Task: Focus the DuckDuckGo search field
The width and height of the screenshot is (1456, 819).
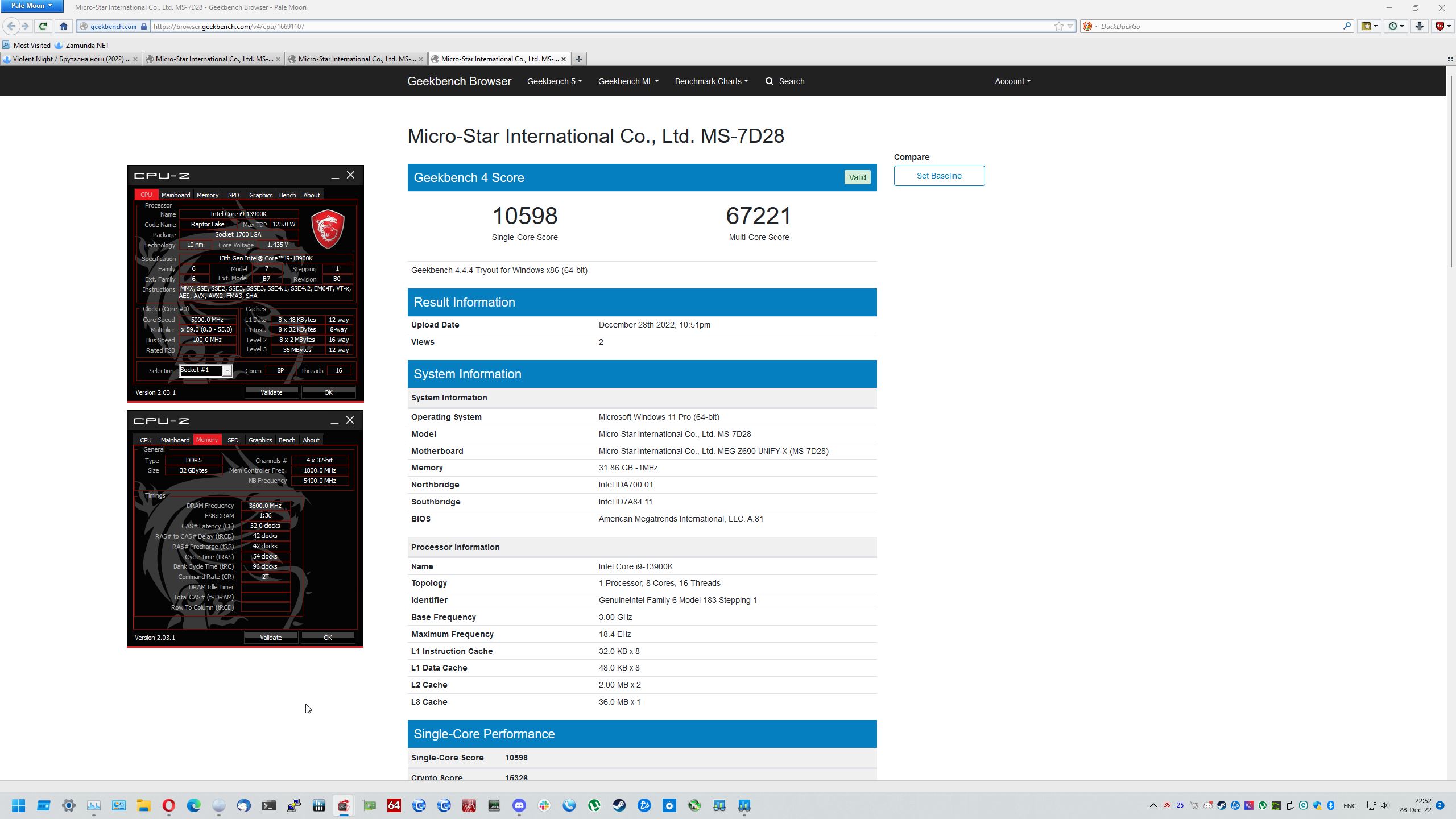Action: click(x=1217, y=26)
